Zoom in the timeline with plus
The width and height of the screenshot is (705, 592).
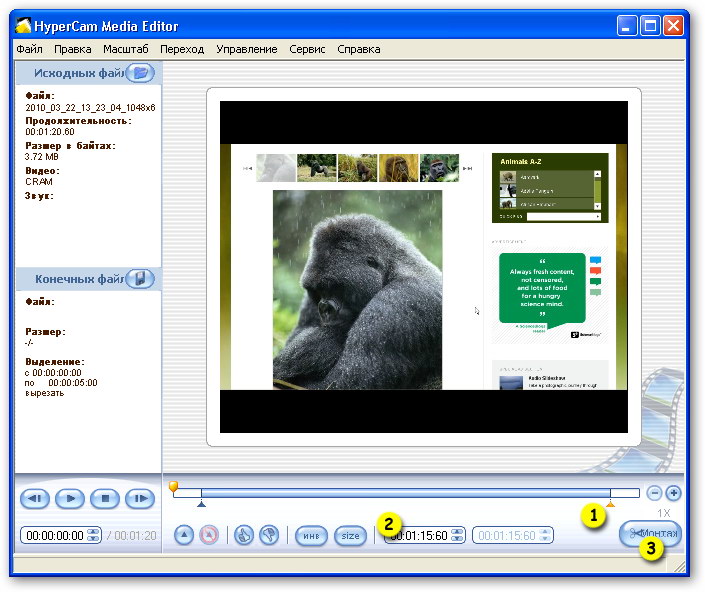(674, 493)
